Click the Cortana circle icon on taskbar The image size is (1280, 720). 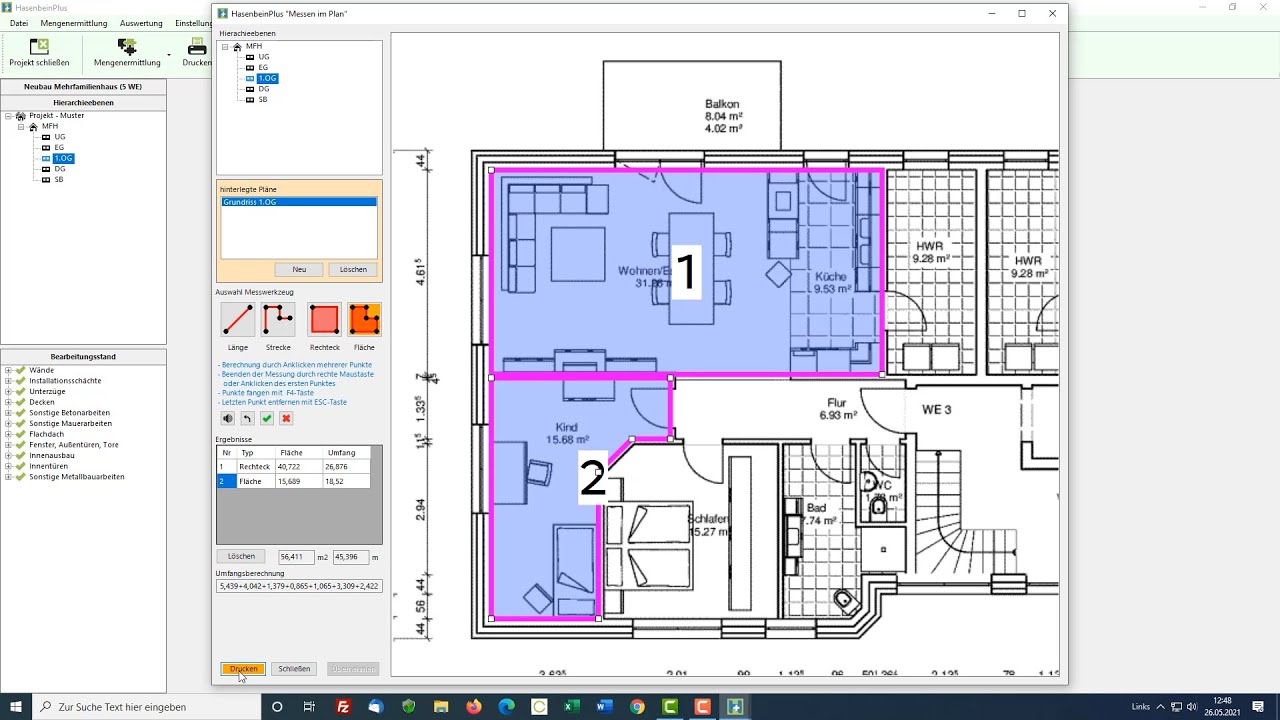click(x=277, y=707)
